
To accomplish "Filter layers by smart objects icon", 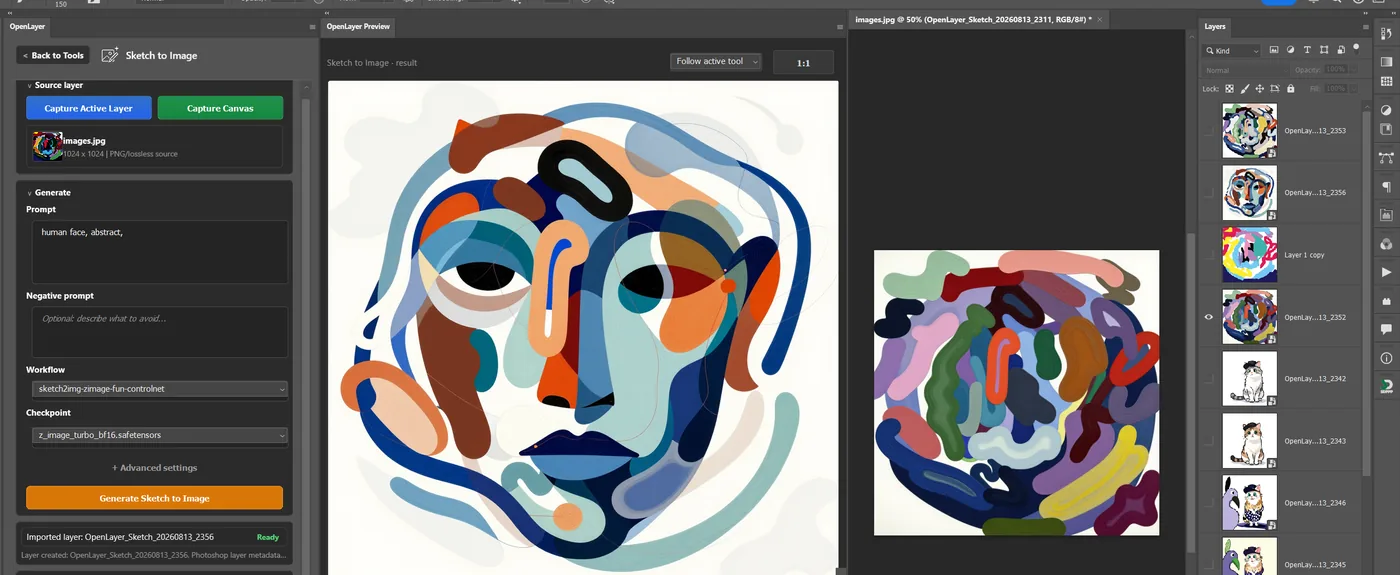I will 1340,50.
